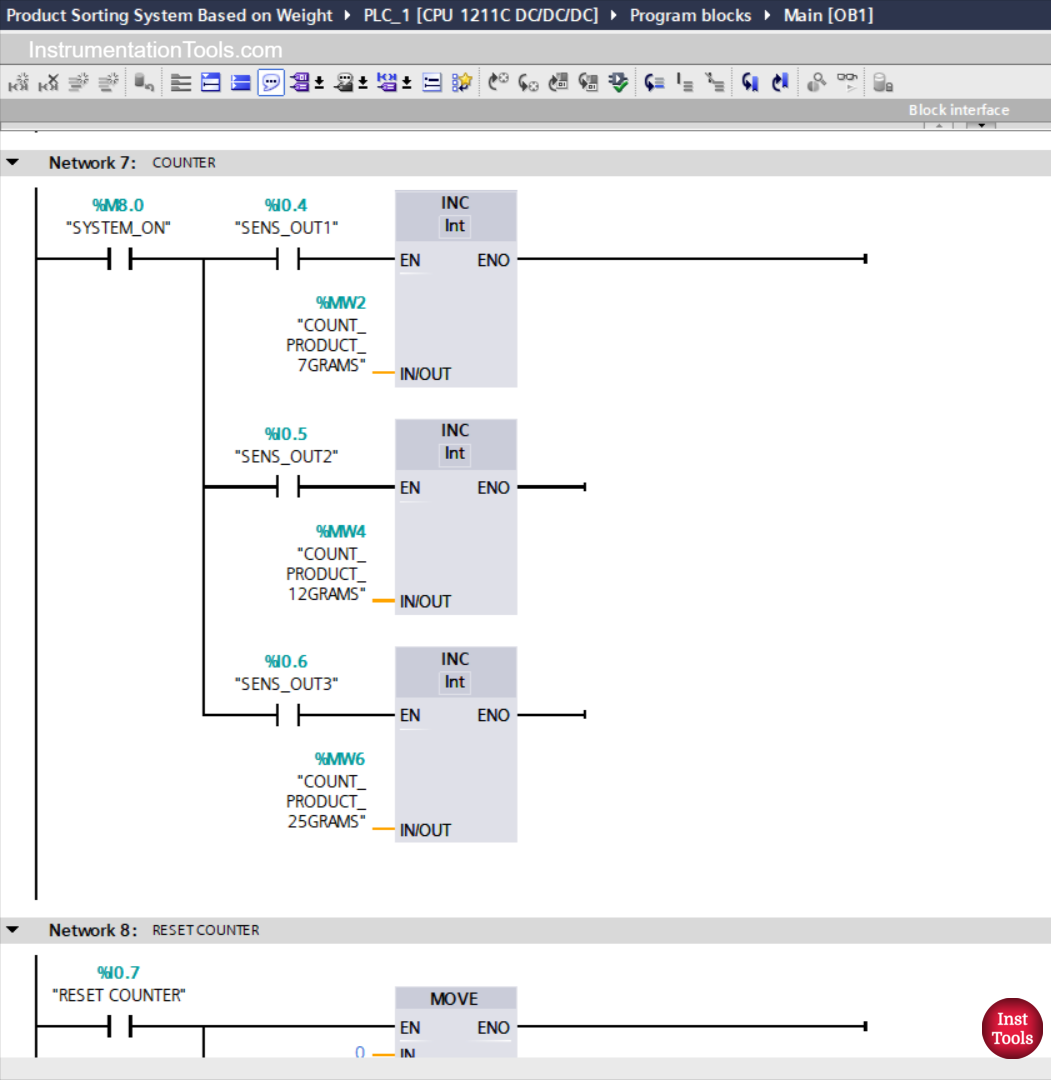The height and width of the screenshot is (1080, 1051).
Task: Click the Update inconsistent block calls icon
Action: [617, 81]
